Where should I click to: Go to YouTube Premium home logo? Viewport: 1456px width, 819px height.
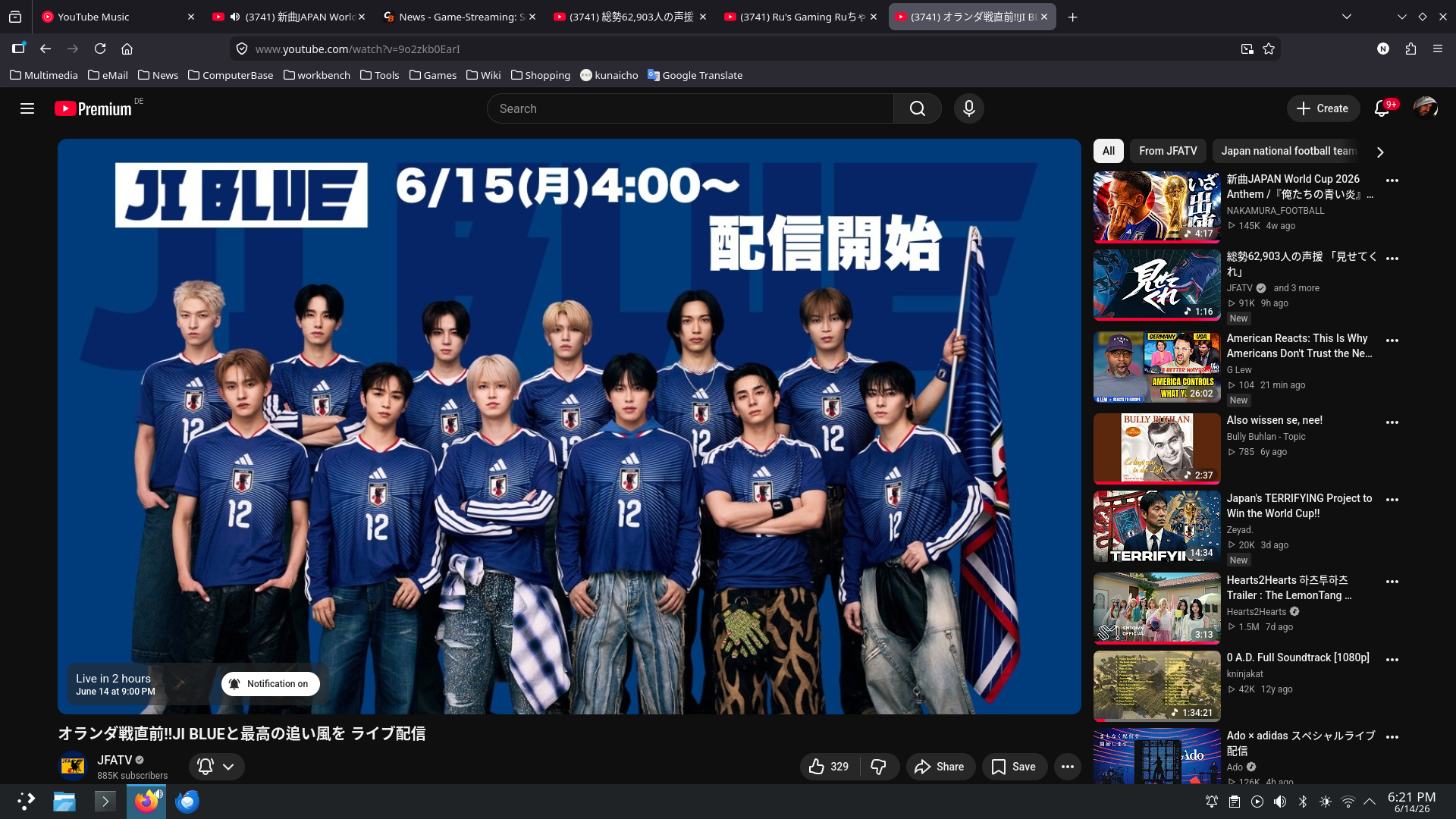(x=93, y=108)
